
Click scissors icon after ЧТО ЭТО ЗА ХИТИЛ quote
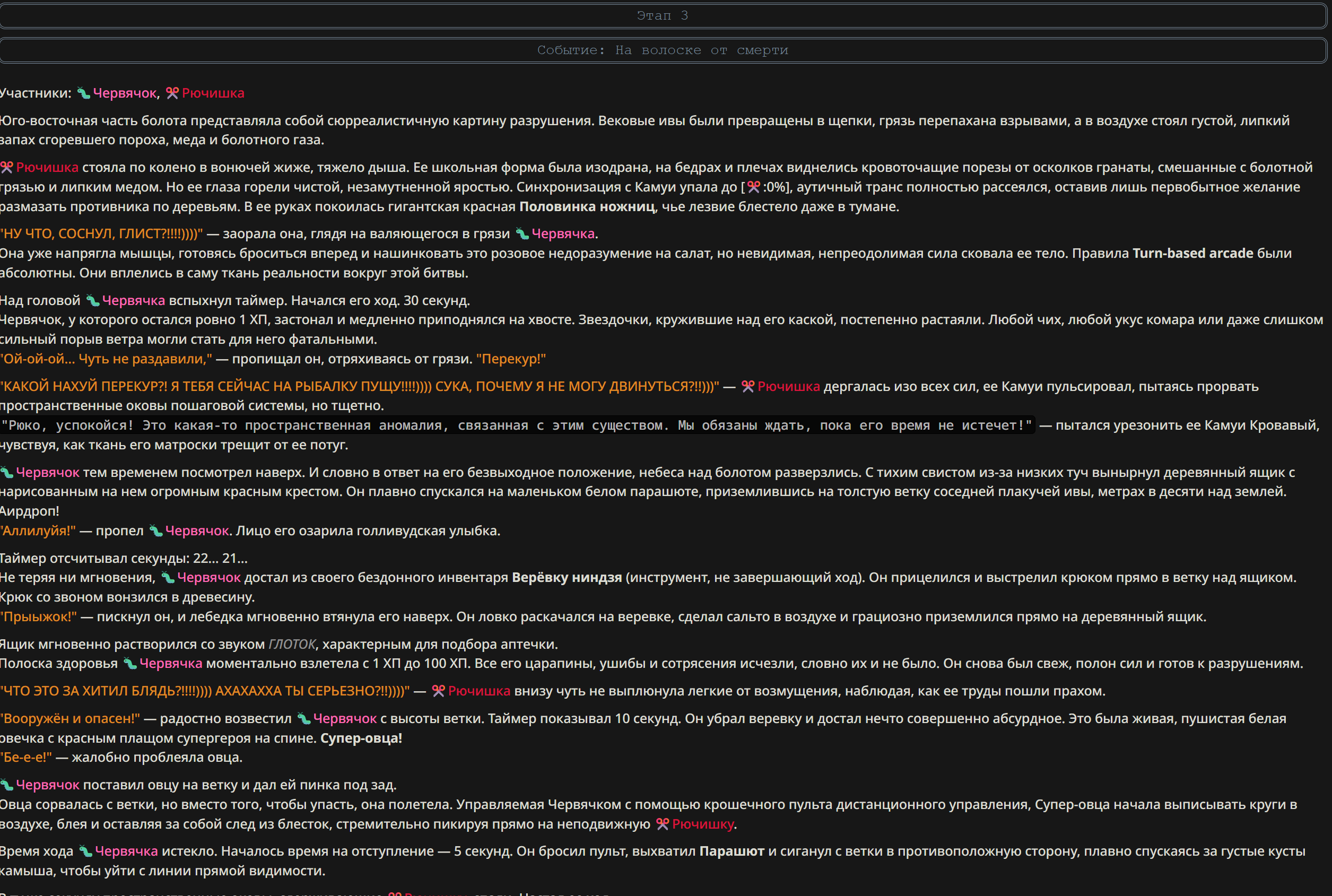[438, 691]
